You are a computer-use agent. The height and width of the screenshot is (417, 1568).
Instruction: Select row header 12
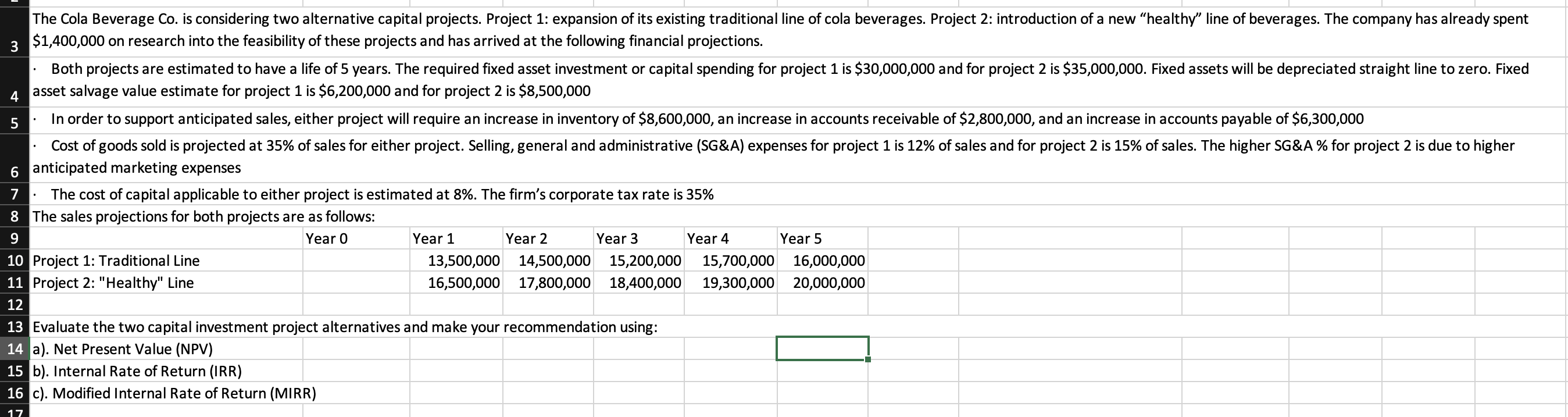[x=14, y=304]
